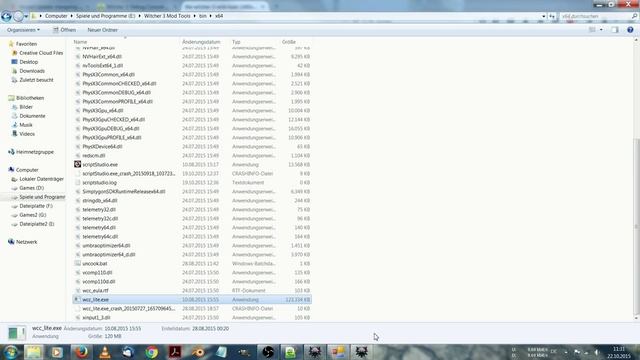Open OBS Studio from the taskbar
The image size is (640, 360).
tap(268, 352)
